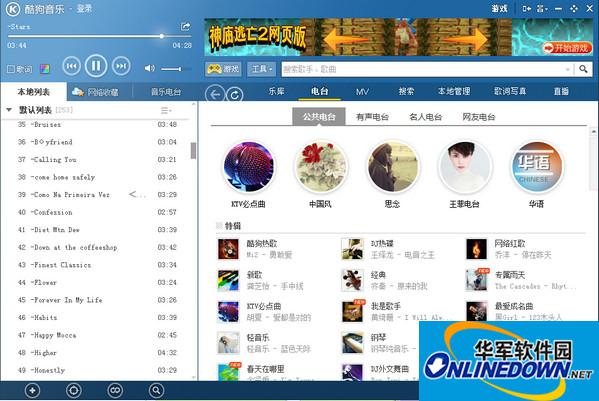Play the DJ热碟 channel icon
The image size is (599, 401).
click(x=352, y=249)
